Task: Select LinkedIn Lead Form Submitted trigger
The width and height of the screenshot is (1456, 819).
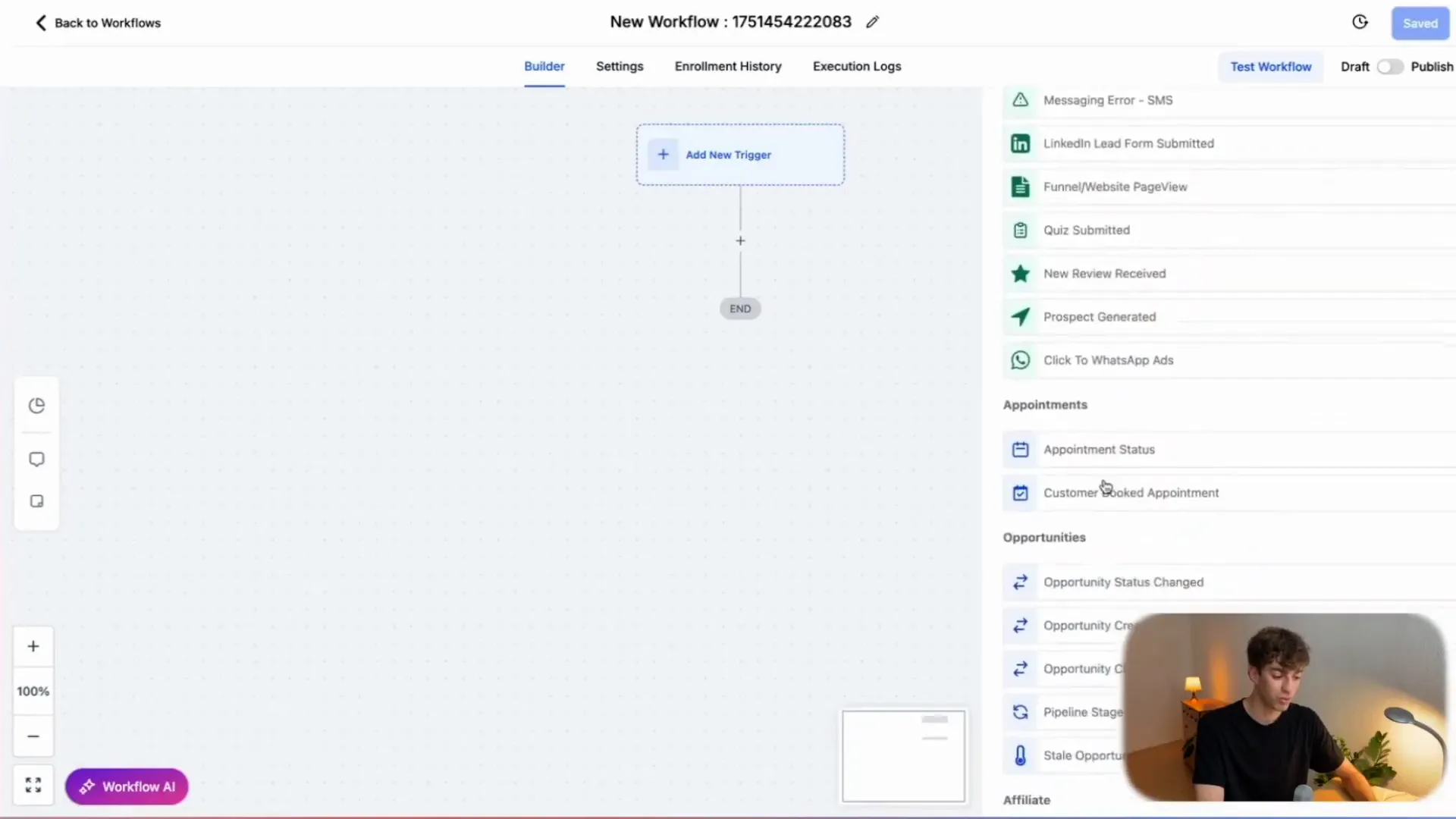Action: (1229, 143)
